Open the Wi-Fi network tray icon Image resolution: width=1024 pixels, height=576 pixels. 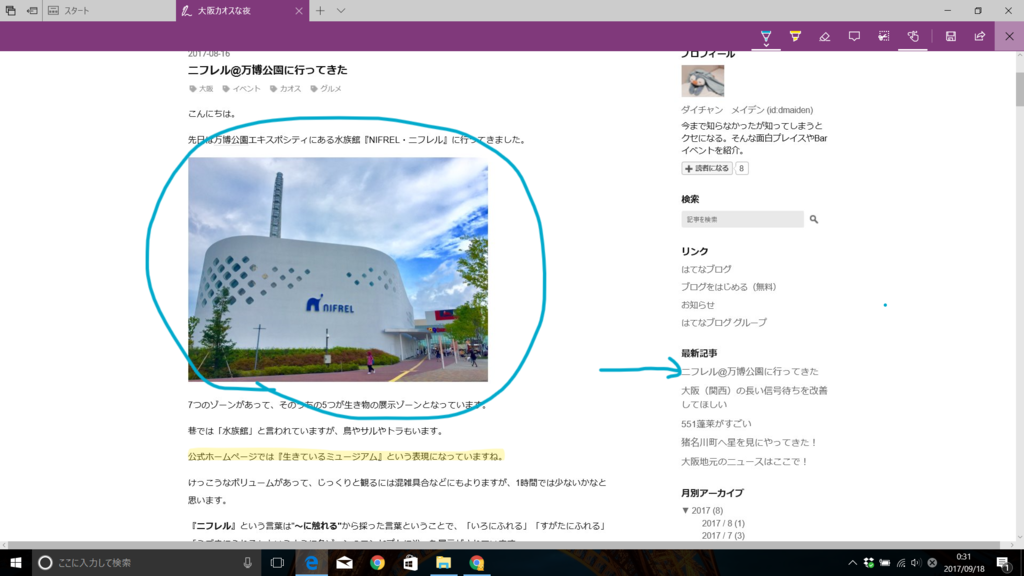pyautogui.click(x=901, y=563)
